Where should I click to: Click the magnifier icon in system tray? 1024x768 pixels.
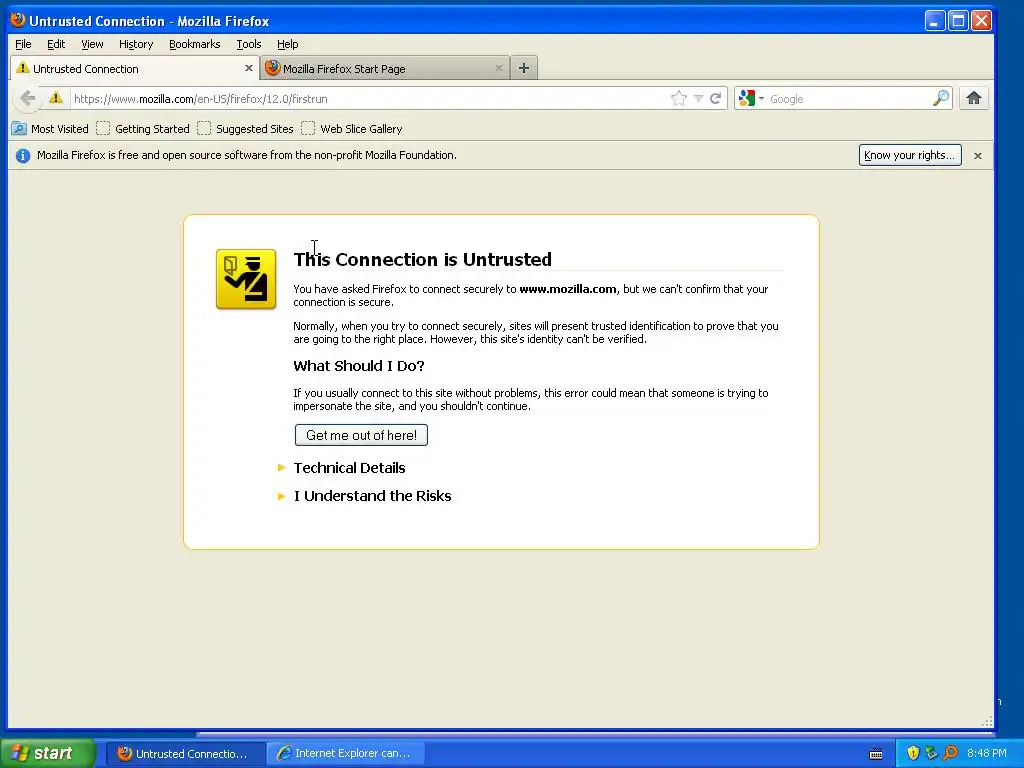click(950, 753)
